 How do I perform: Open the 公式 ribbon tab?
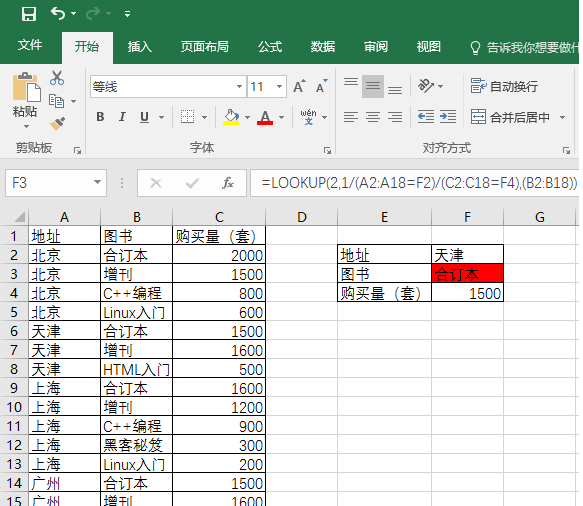[x=270, y=47]
